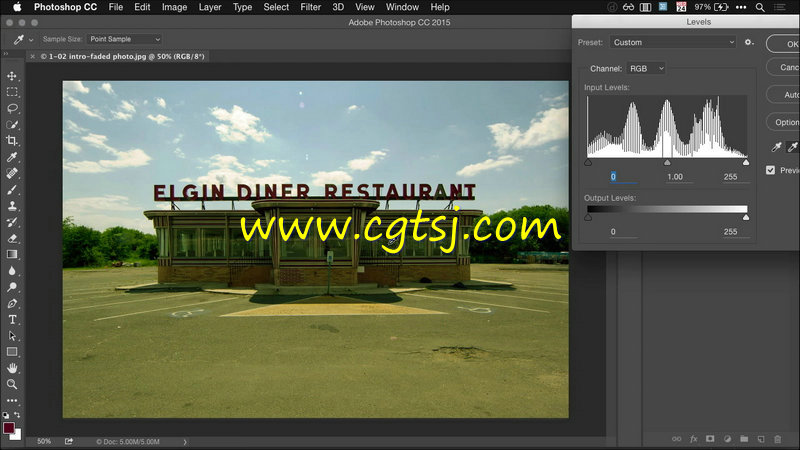
Task: Select the Rectangle shape tool
Action: 12,352
